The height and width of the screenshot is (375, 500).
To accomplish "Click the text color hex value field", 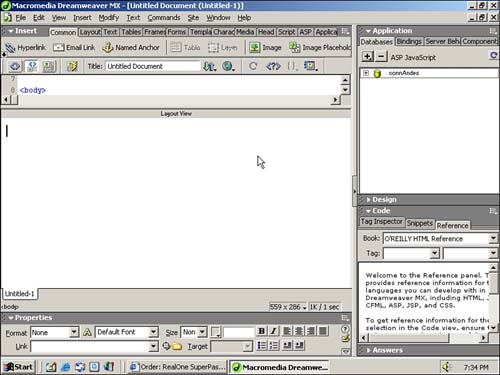I will [239, 332].
